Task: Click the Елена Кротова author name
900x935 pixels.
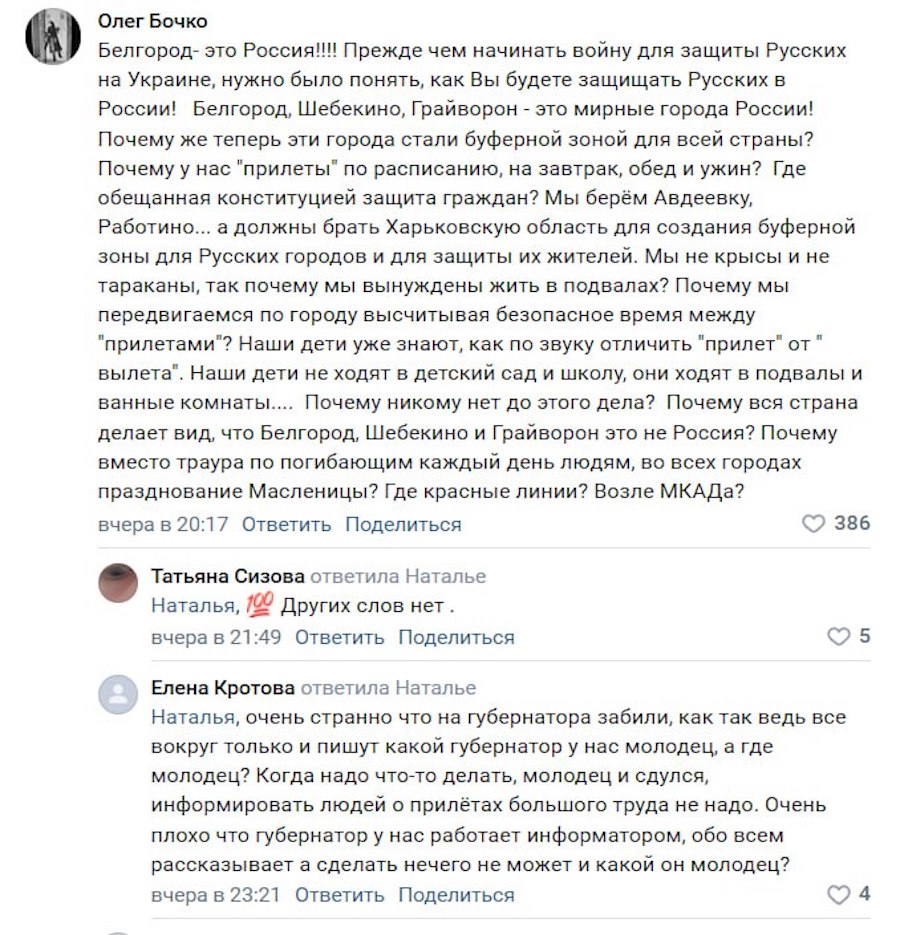Action: (x=223, y=688)
